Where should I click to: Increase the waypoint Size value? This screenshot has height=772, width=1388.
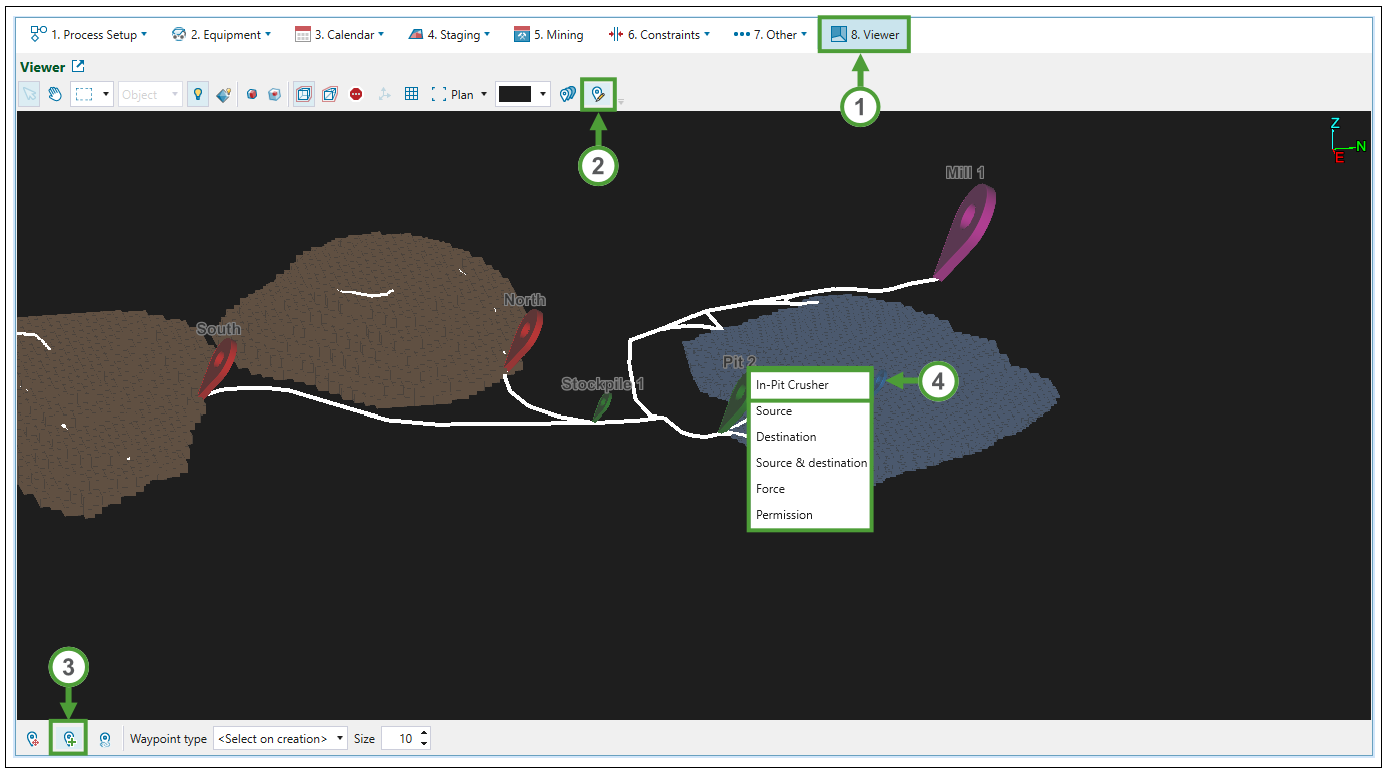click(424, 734)
